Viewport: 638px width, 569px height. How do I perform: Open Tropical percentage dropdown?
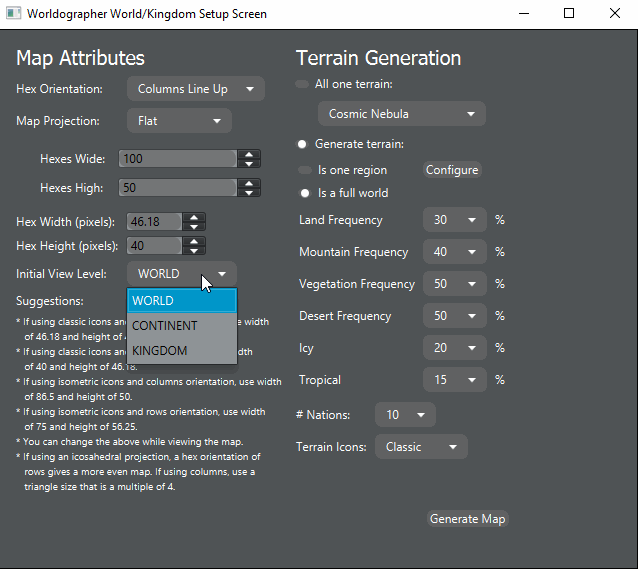(x=455, y=380)
